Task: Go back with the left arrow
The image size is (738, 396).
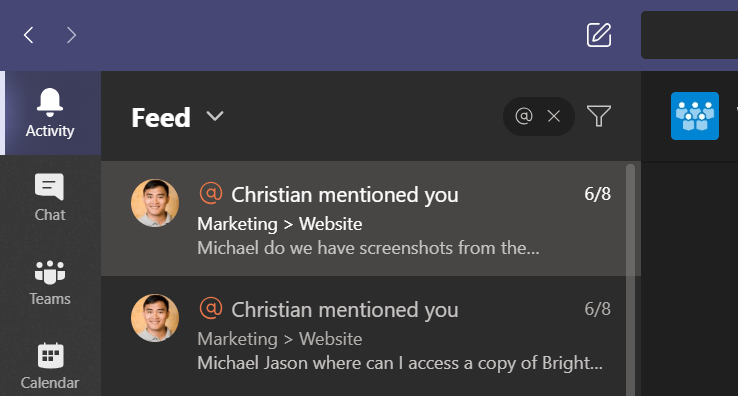Action: [x=29, y=35]
